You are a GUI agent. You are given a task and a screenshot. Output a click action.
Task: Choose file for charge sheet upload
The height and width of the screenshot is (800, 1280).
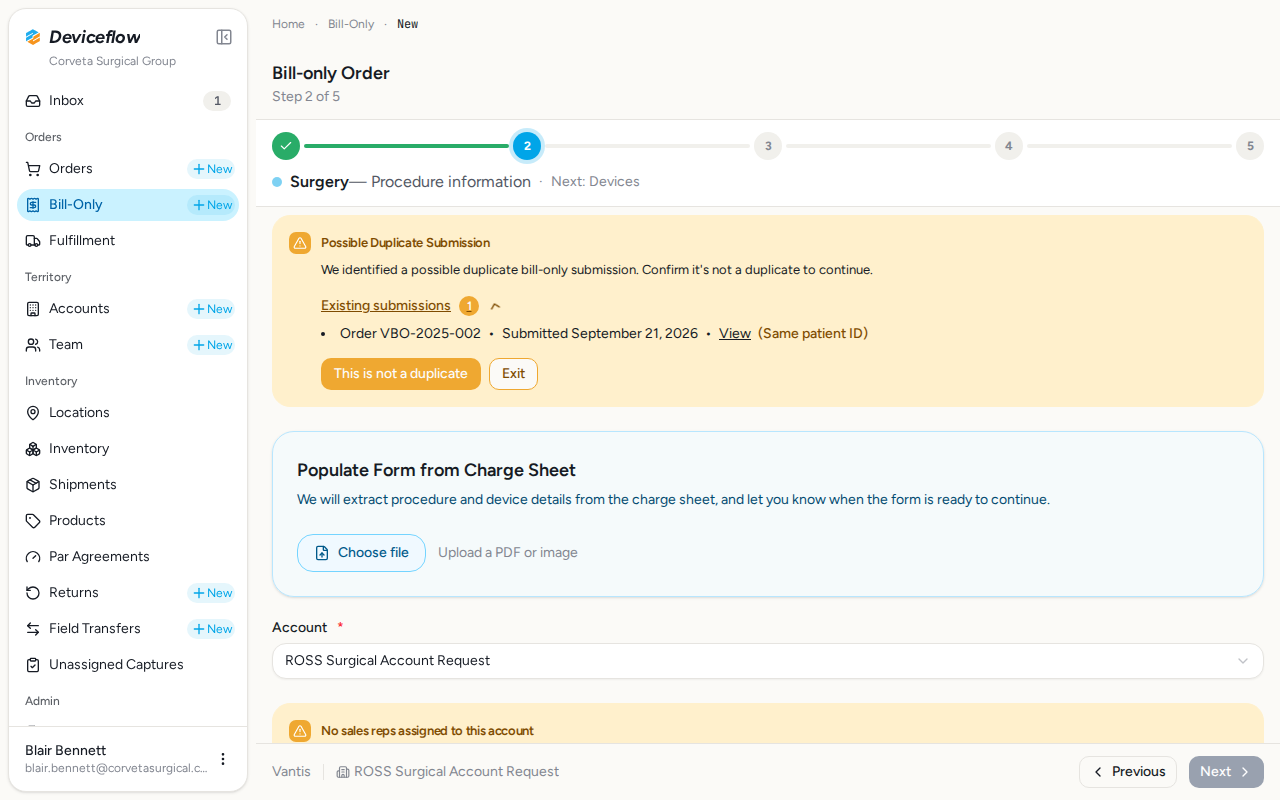point(361,553)
